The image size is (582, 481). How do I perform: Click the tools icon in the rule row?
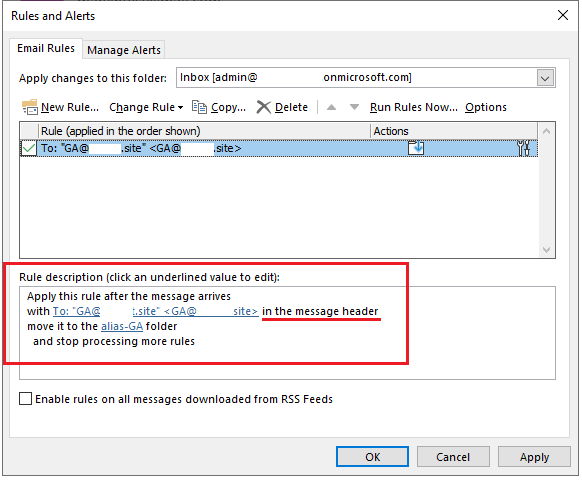click(x=524, y=148)
